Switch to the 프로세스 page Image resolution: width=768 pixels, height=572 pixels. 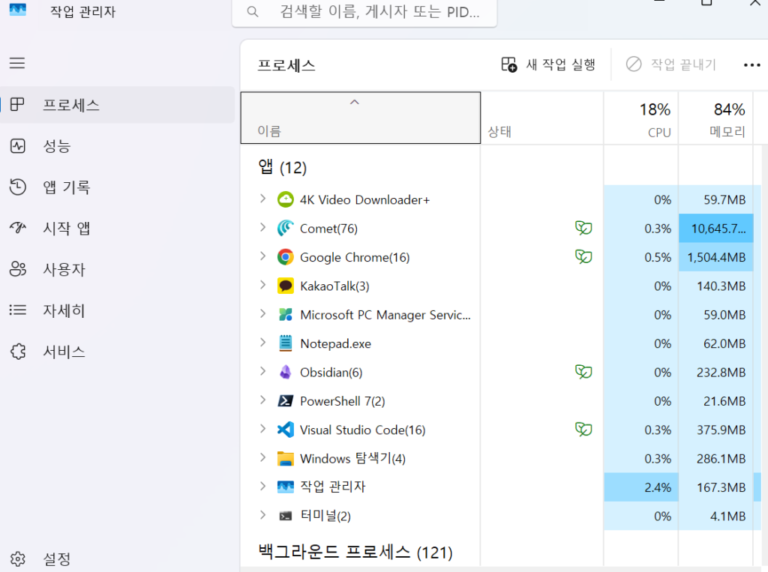coord(118,105)
